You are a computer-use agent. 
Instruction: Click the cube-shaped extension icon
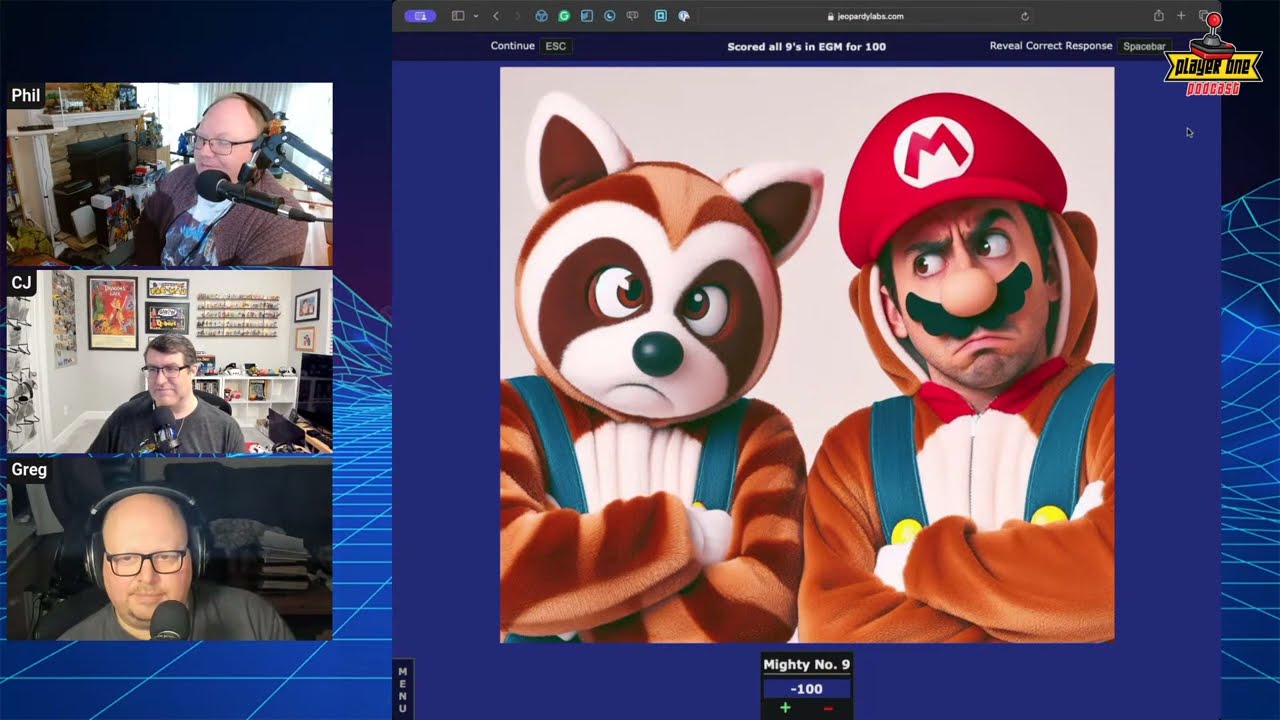[x=541, y=16]
